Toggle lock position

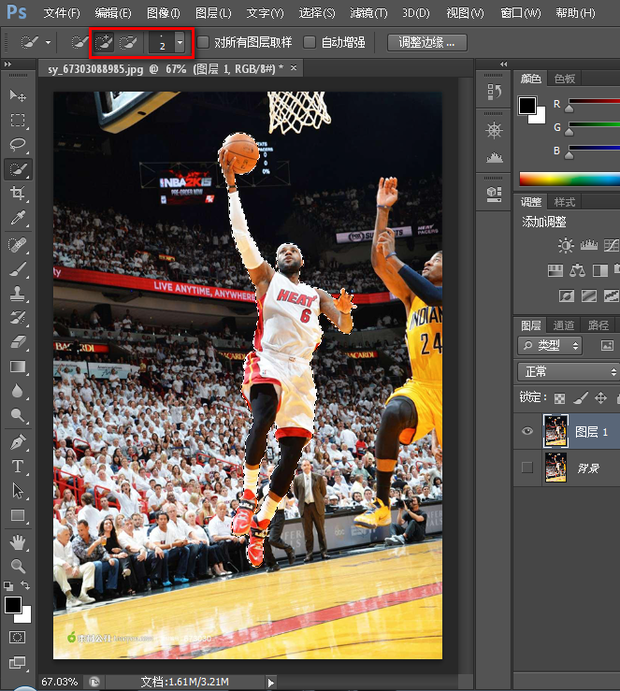click(601, 398)
